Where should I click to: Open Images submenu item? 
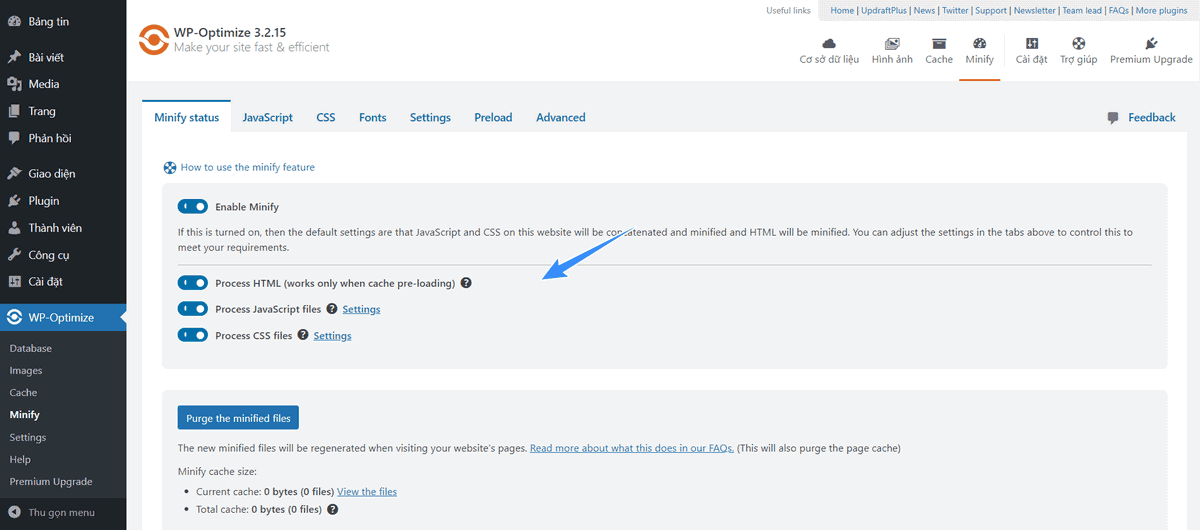tap(26, 371)
